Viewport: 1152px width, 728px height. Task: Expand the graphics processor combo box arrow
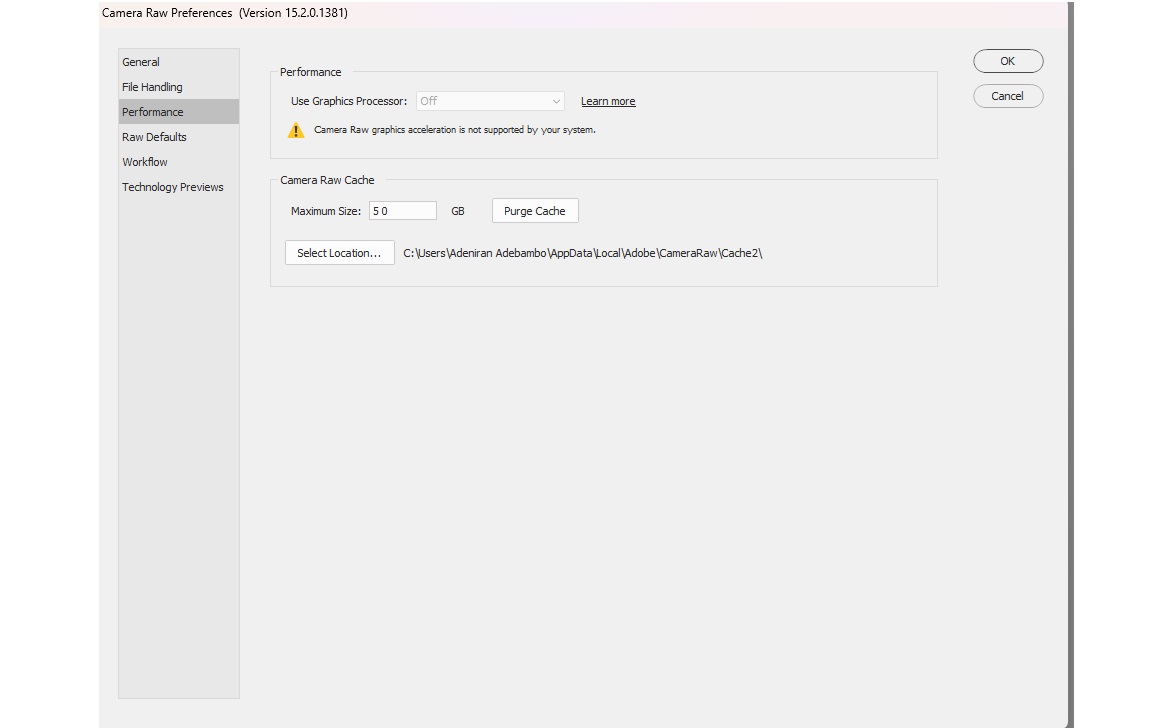click(x=557, y=100)
